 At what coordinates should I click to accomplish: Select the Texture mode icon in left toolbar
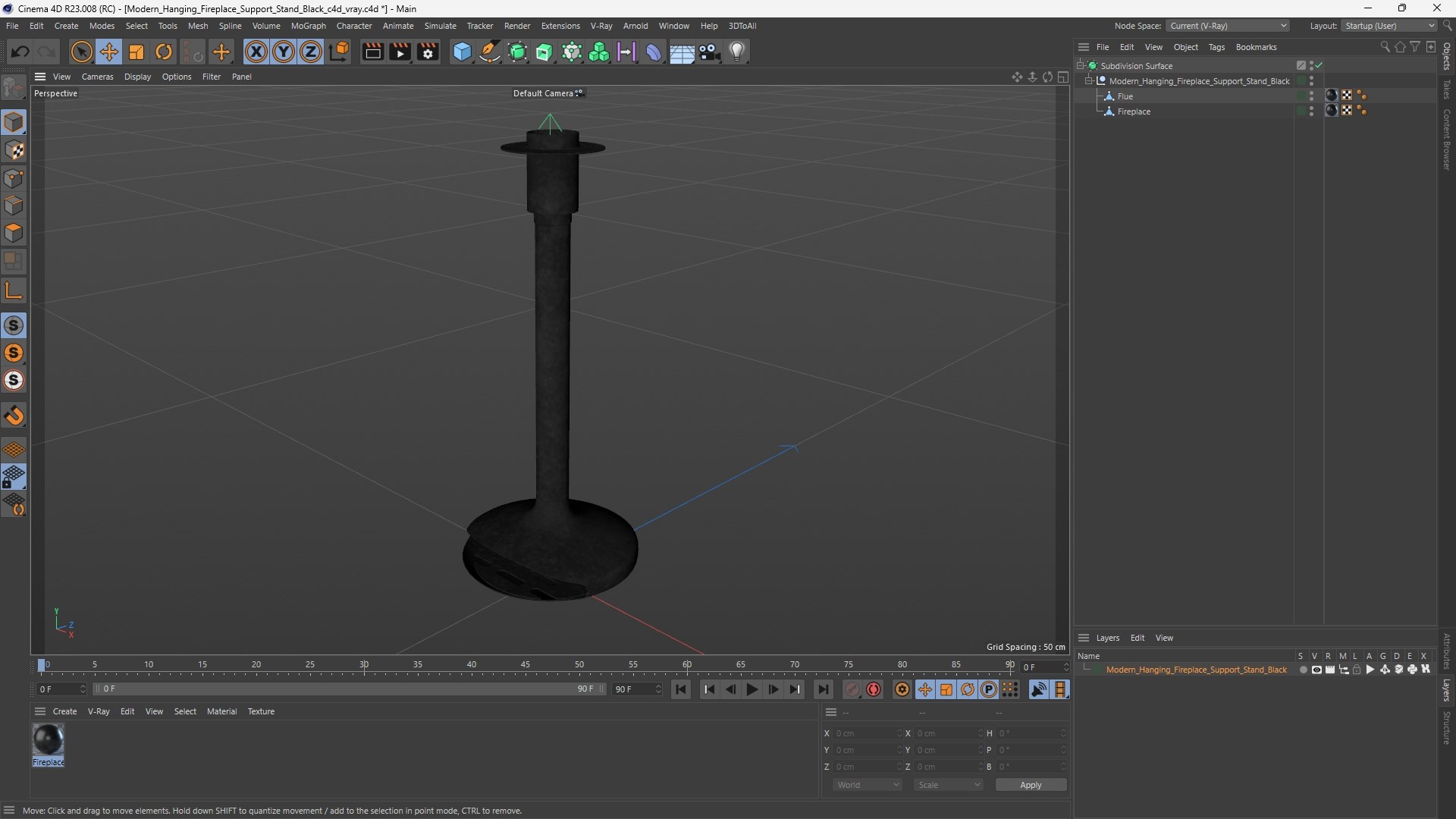(x=14, y=150)
